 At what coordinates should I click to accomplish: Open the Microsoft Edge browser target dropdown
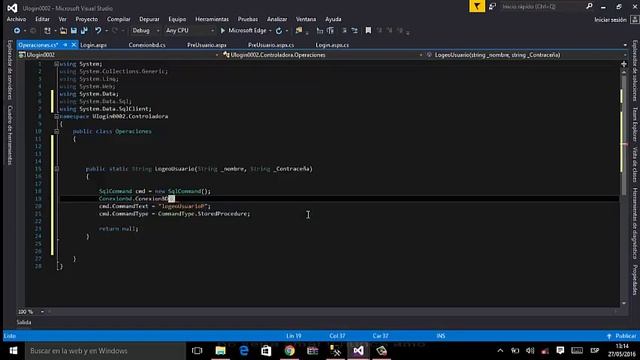(270, 31)
